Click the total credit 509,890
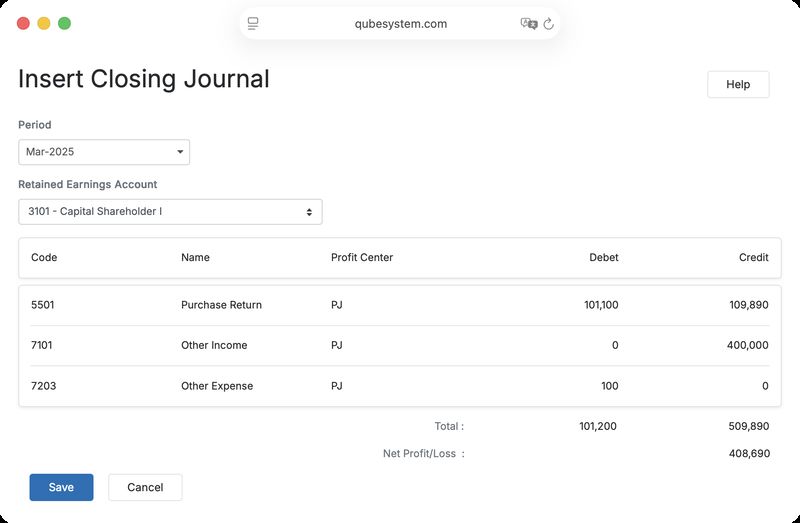 tap(749, 426)
